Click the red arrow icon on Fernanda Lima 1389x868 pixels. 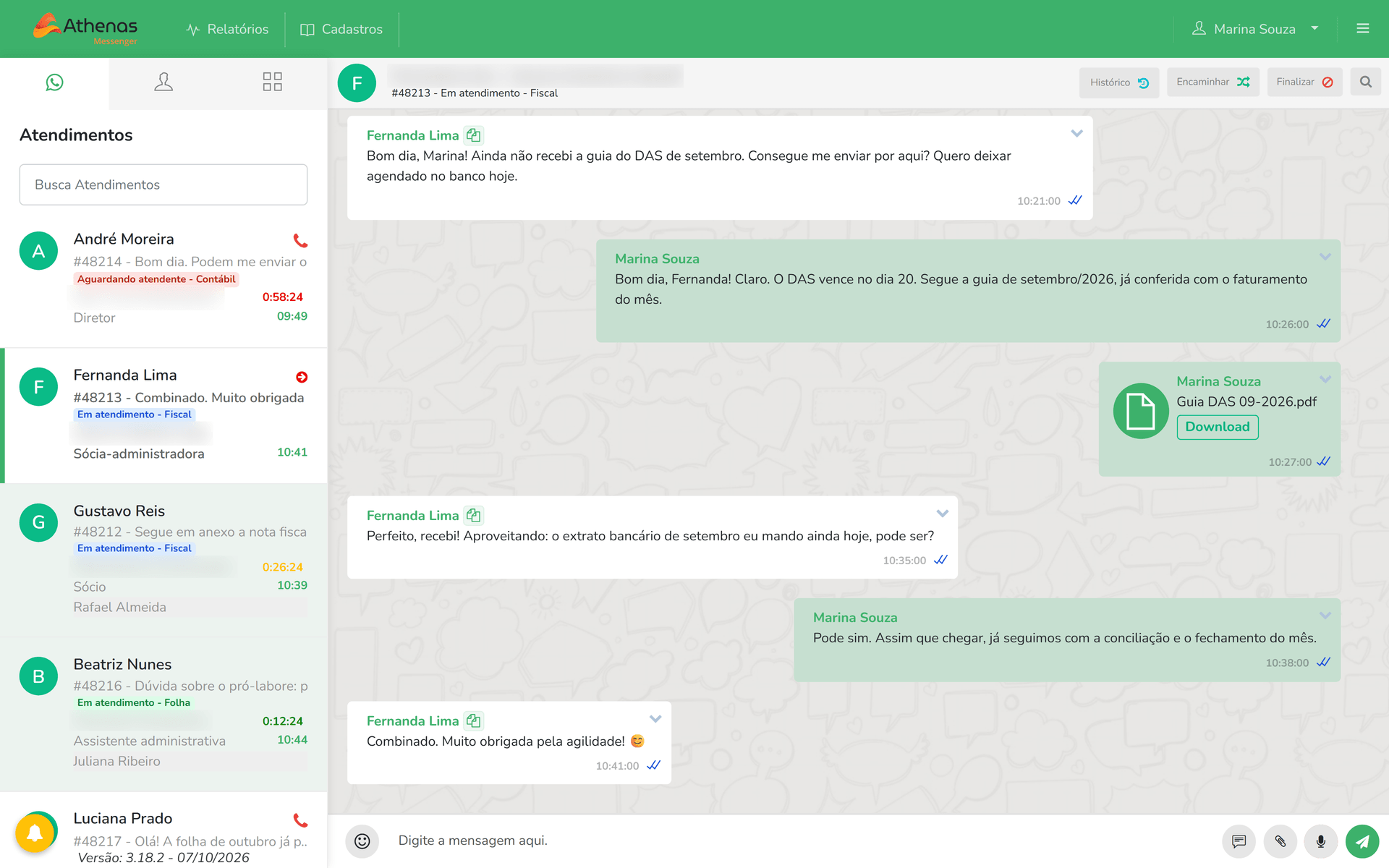(302, 377)
